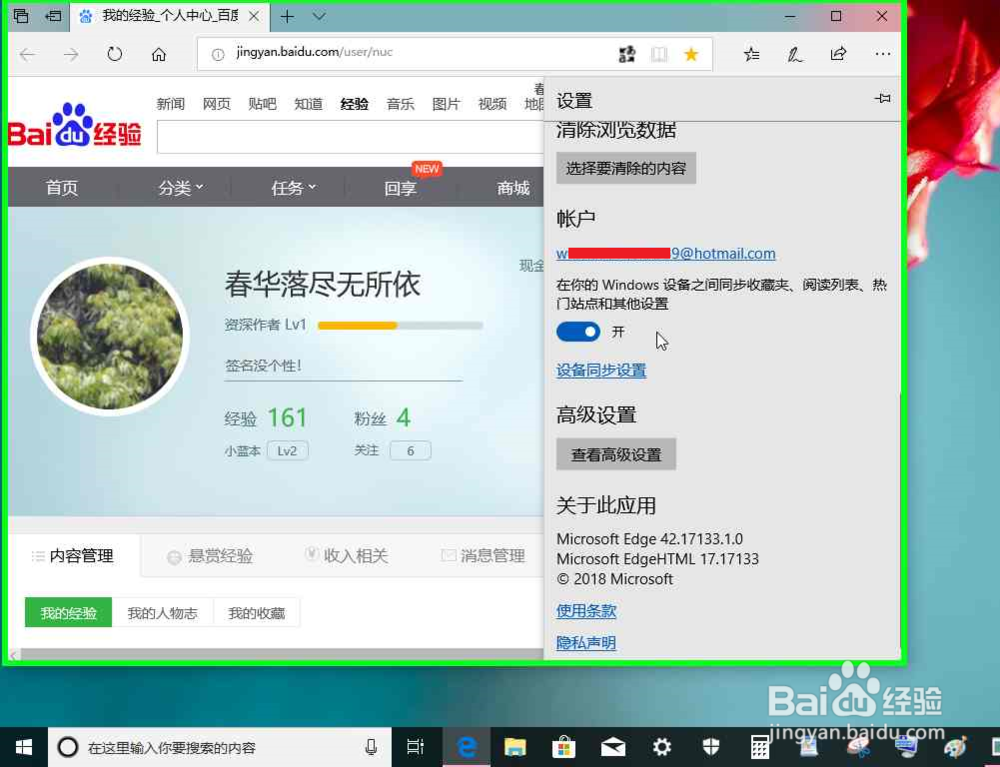Image resolution: width=1000 pixels, height=767 pixels.
Task: Open the 设备同步设置 link
Action: (x=601, y=370)
